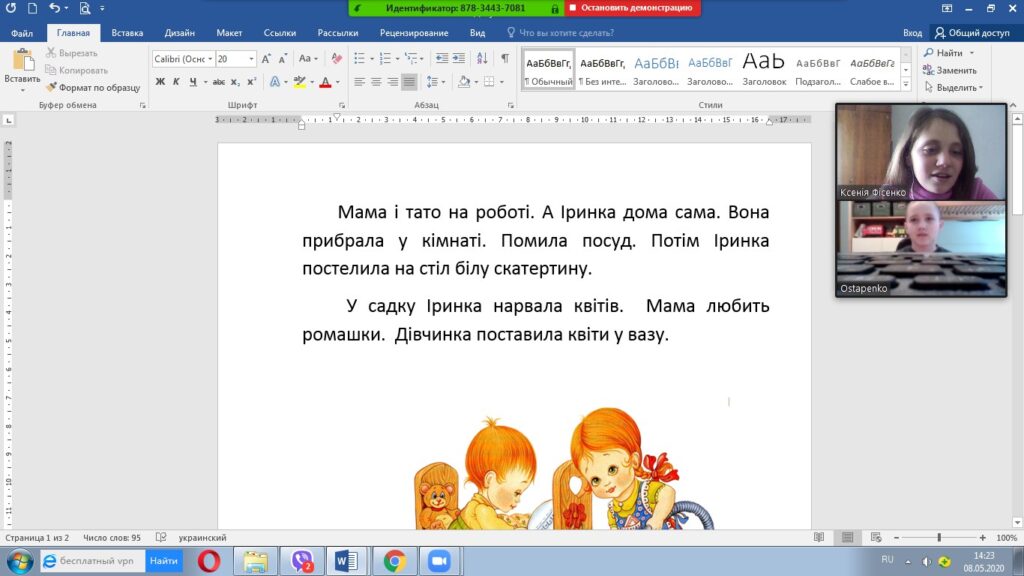This screenshot has height=576, width=1024.
Task: Click the red font color A
Action: (325, 82)
